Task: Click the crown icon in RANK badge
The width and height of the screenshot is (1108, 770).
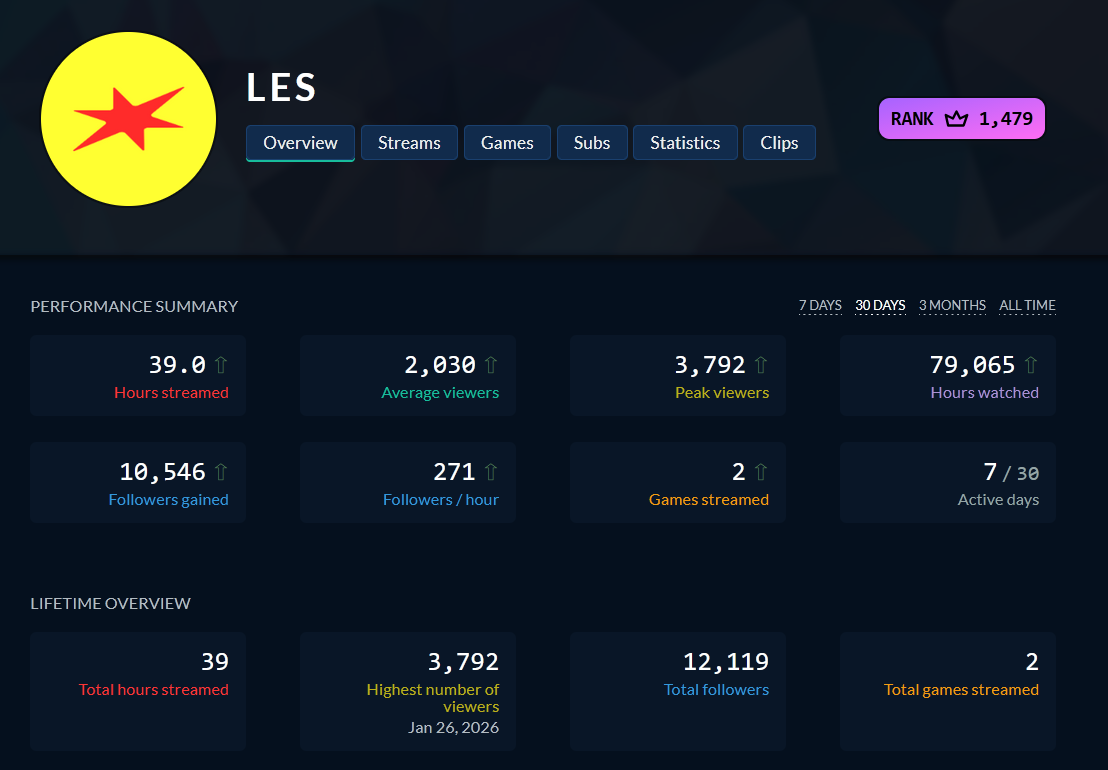Action: click(x=956, y=119)
